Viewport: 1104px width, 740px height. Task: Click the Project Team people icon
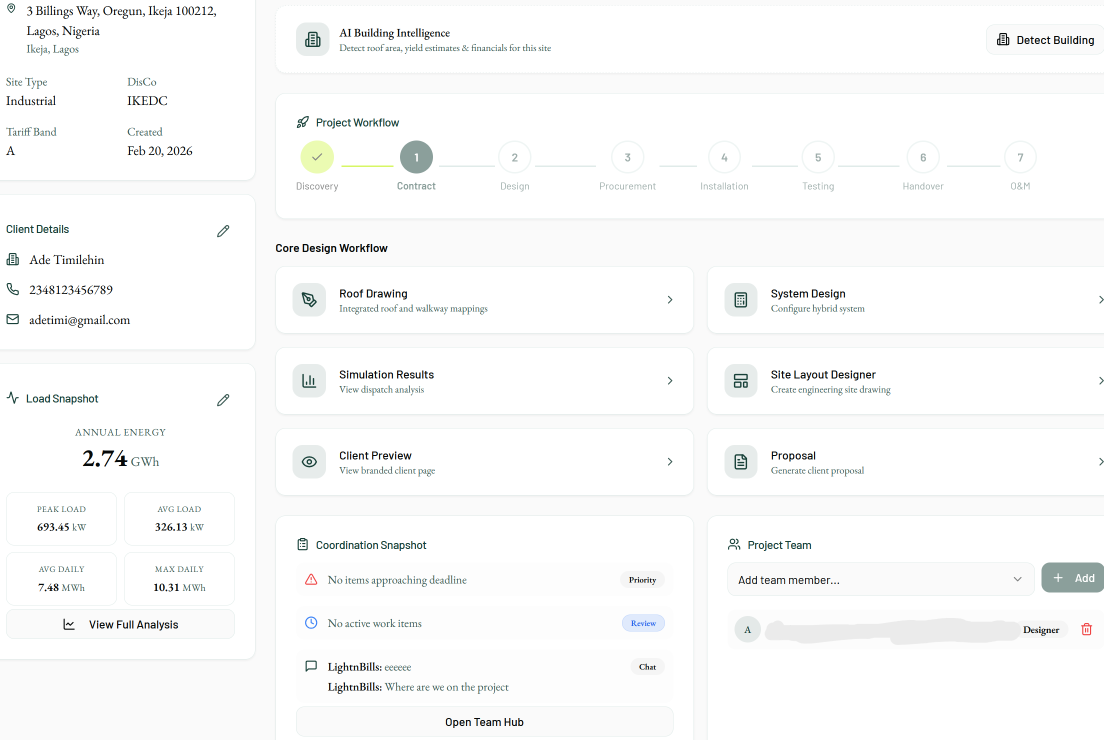click(x=734, y=544)
